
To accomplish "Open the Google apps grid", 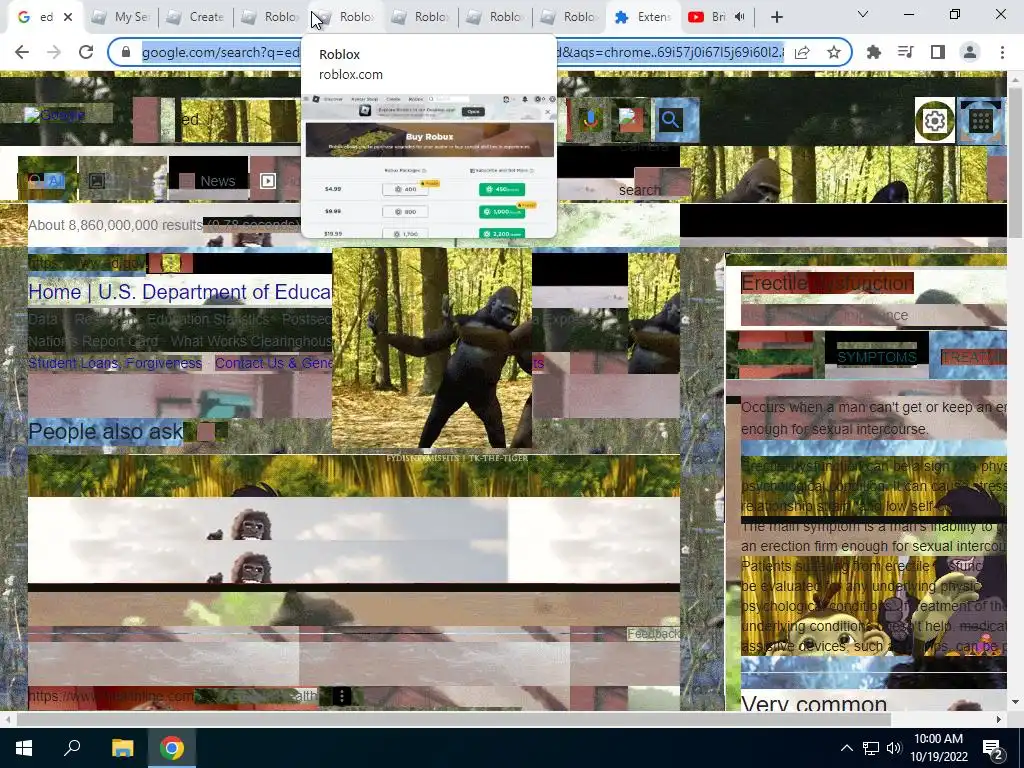I will tap(980, 121).
